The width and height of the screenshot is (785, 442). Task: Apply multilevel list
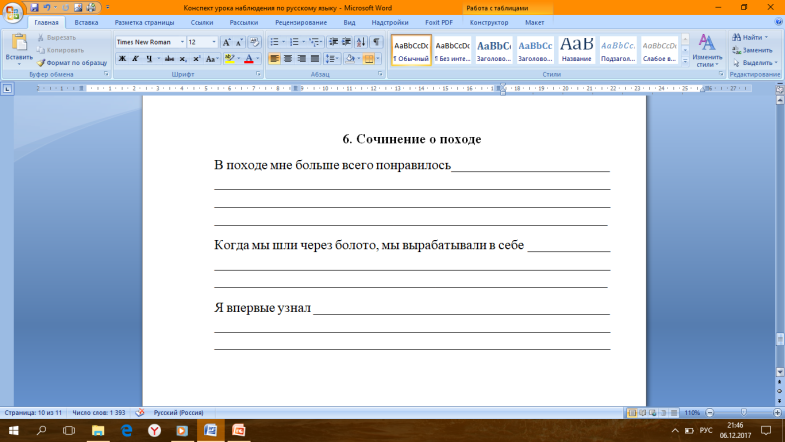(x=314, y=42)
